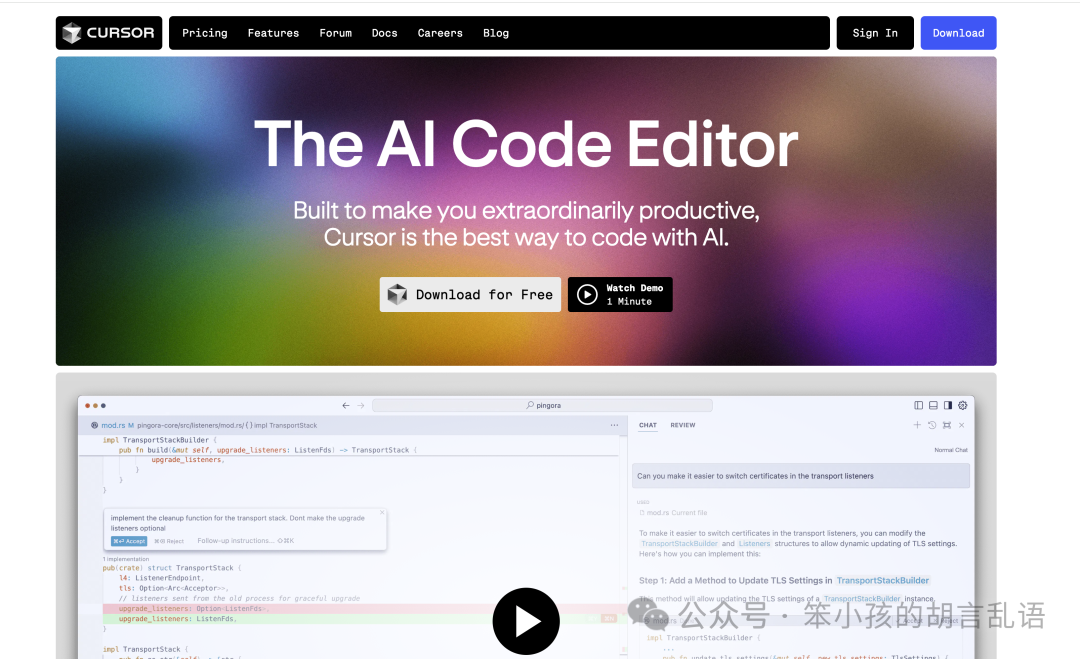Open the settings gear icon

click(963, 406)
